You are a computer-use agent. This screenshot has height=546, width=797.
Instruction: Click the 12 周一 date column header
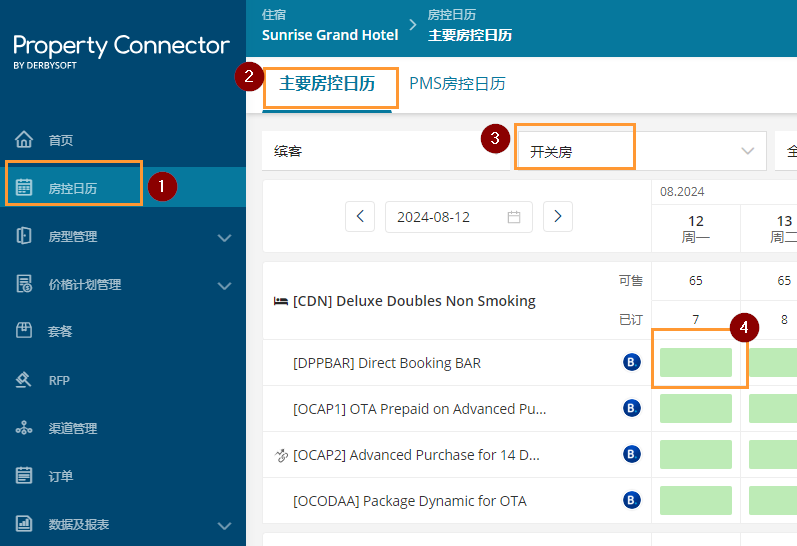[696, 228]
